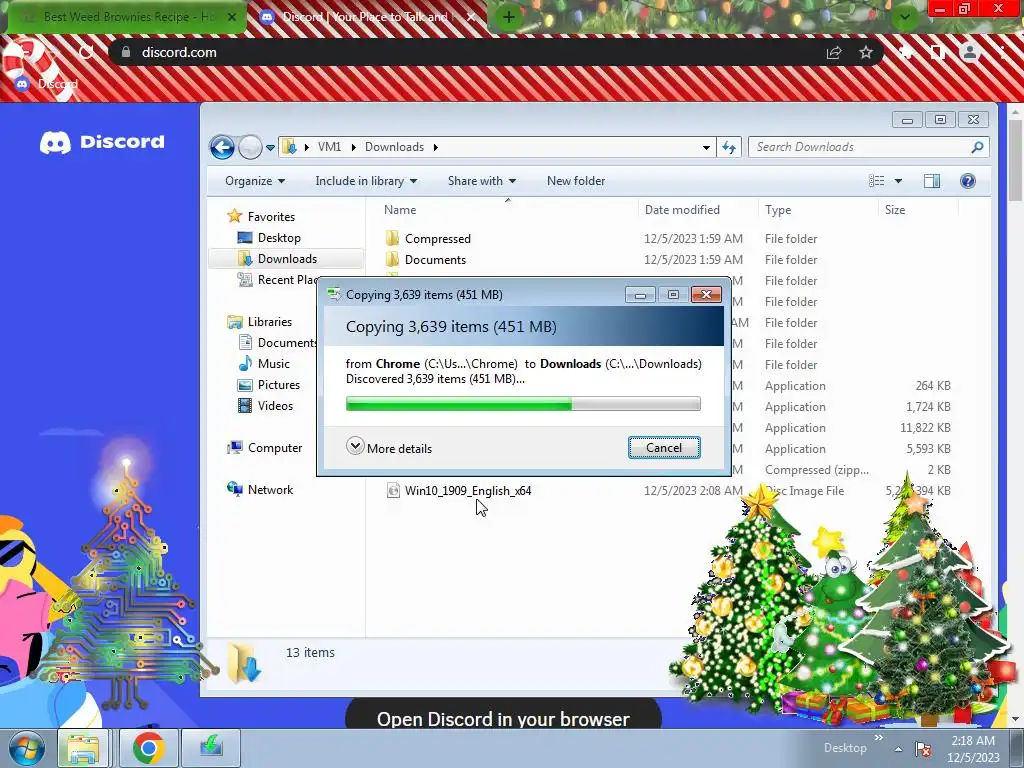Click Downloads in the address breadcrumb

pos(394,147)
